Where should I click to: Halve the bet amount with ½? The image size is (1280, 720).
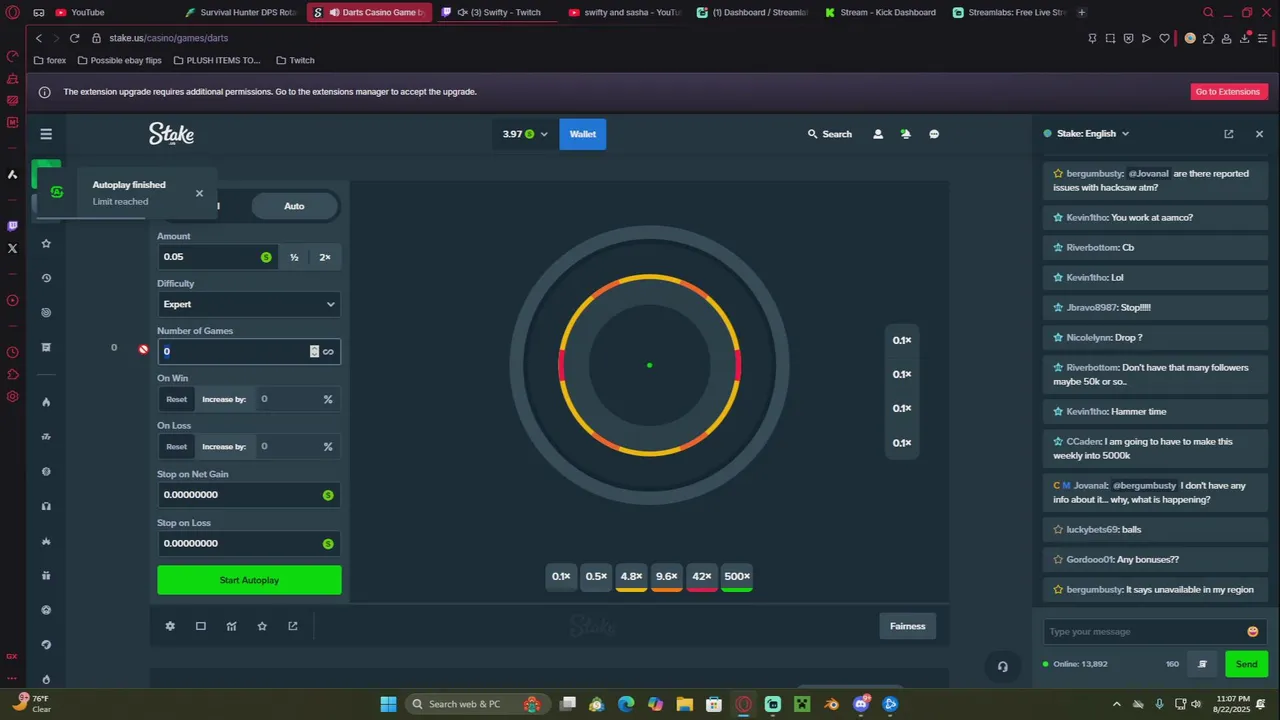tap(294, 257)
